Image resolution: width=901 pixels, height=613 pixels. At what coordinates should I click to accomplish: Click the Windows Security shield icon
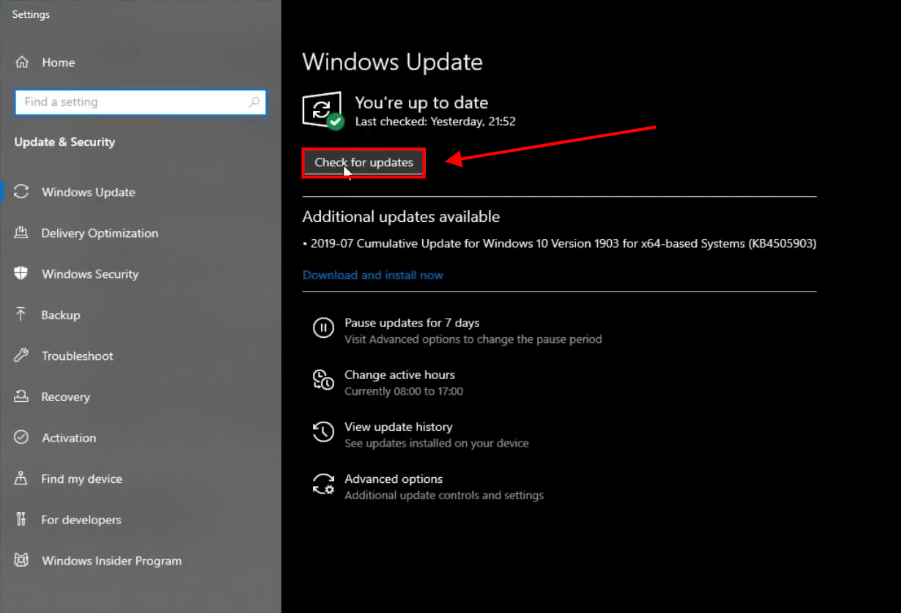click(21, 273)
